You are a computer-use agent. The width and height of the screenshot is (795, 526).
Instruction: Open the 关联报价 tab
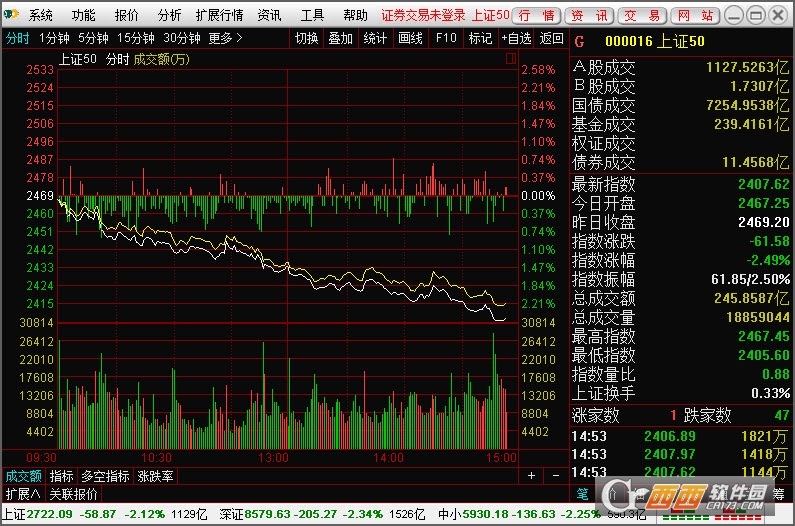[74, 494]
